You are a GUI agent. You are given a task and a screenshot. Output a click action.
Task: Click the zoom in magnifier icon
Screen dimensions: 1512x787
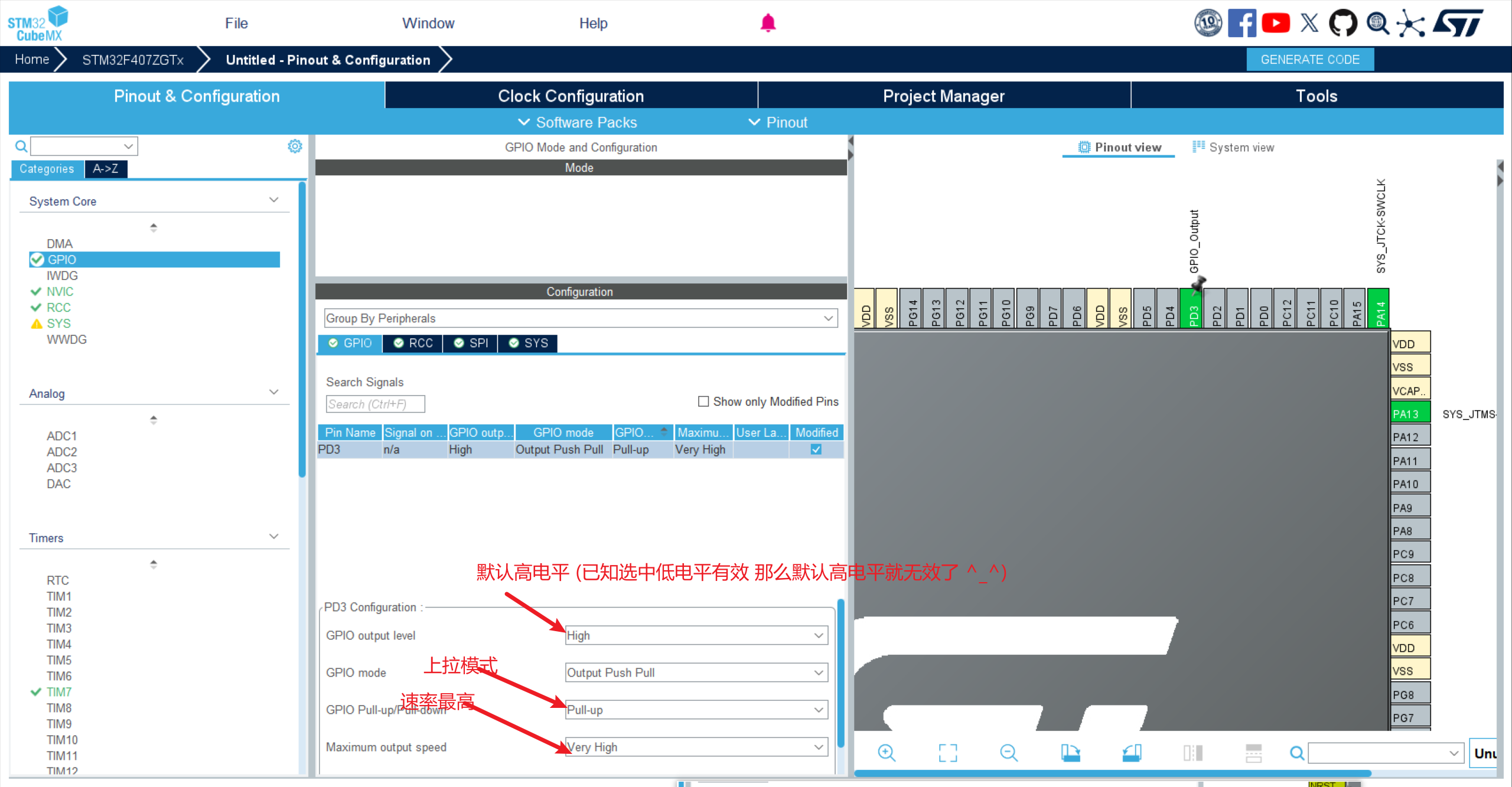coord(887,753)
